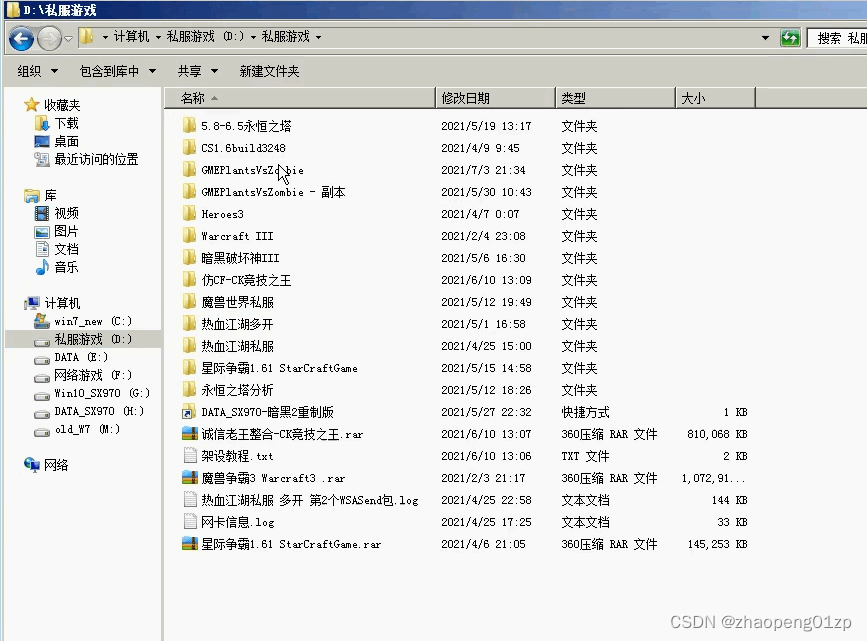
Task: Click the 快捷方式 type cell
Action: coord(585,412)
